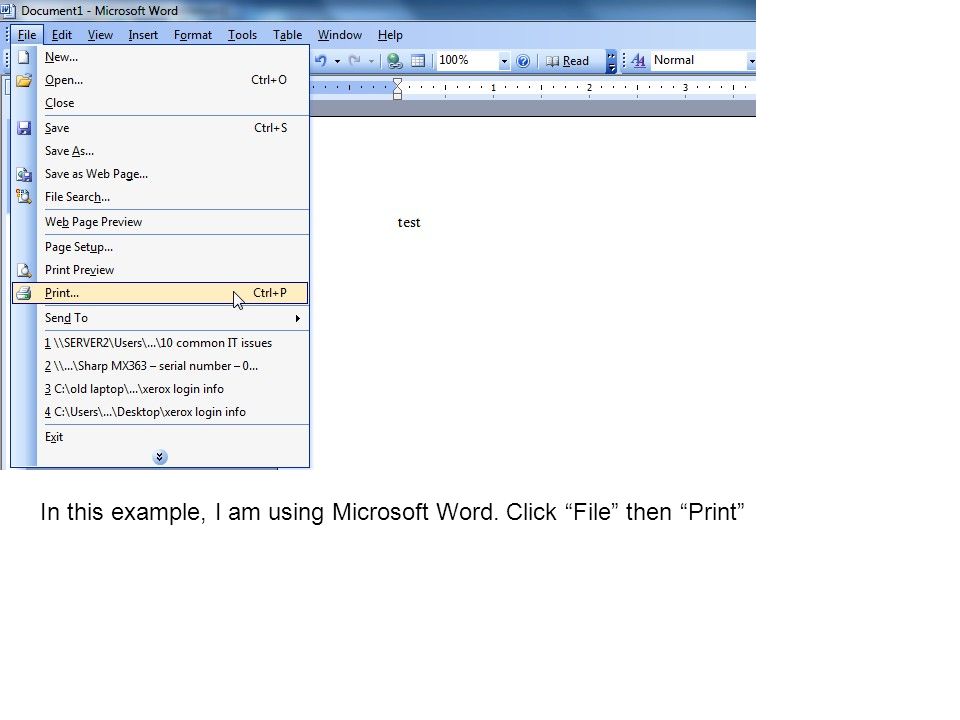960x720 pixels.
Task: Open Toolbar Options on the Standard toolbar
Action: [611, 61]
